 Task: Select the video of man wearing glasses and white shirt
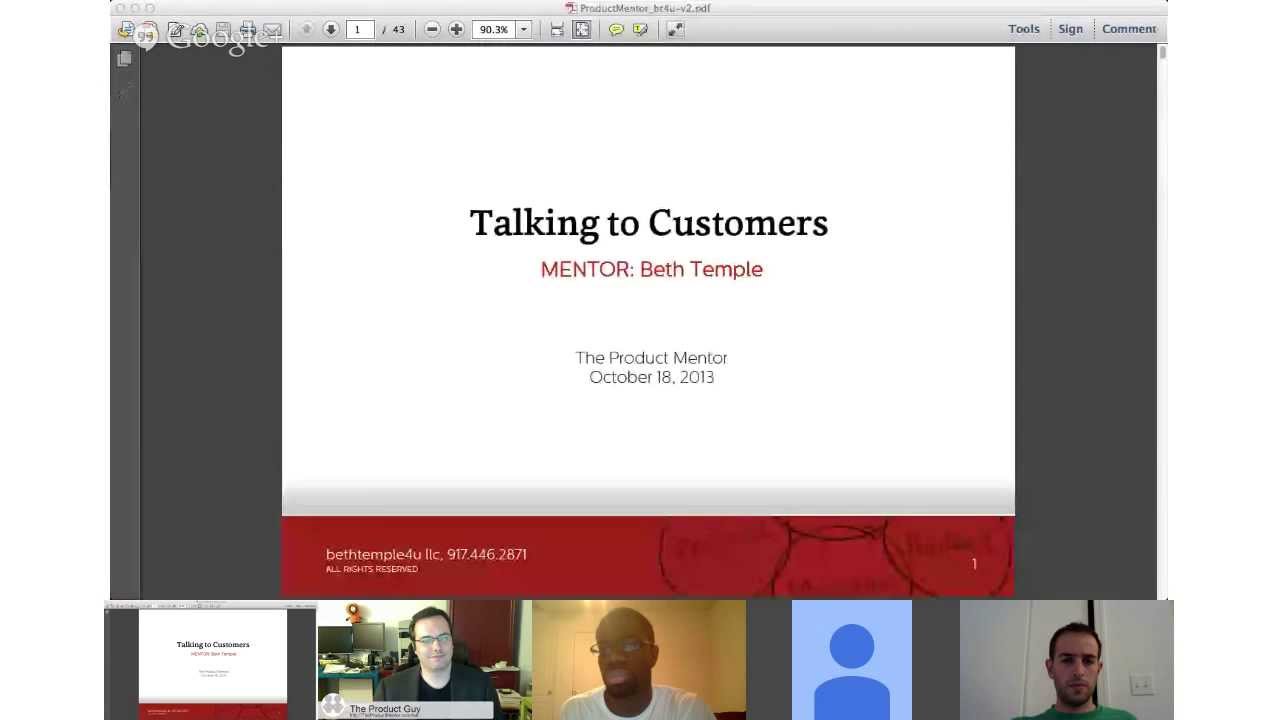(639, 660)
